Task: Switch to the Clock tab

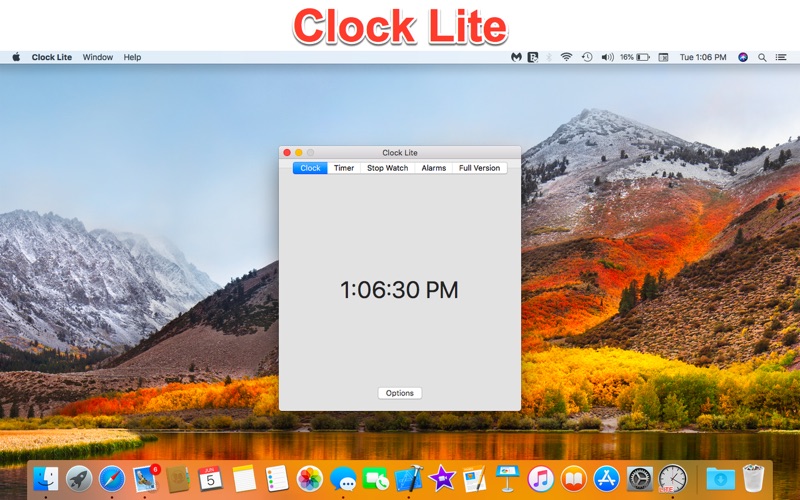Action: pyautogui.click(x=310, y=168)
